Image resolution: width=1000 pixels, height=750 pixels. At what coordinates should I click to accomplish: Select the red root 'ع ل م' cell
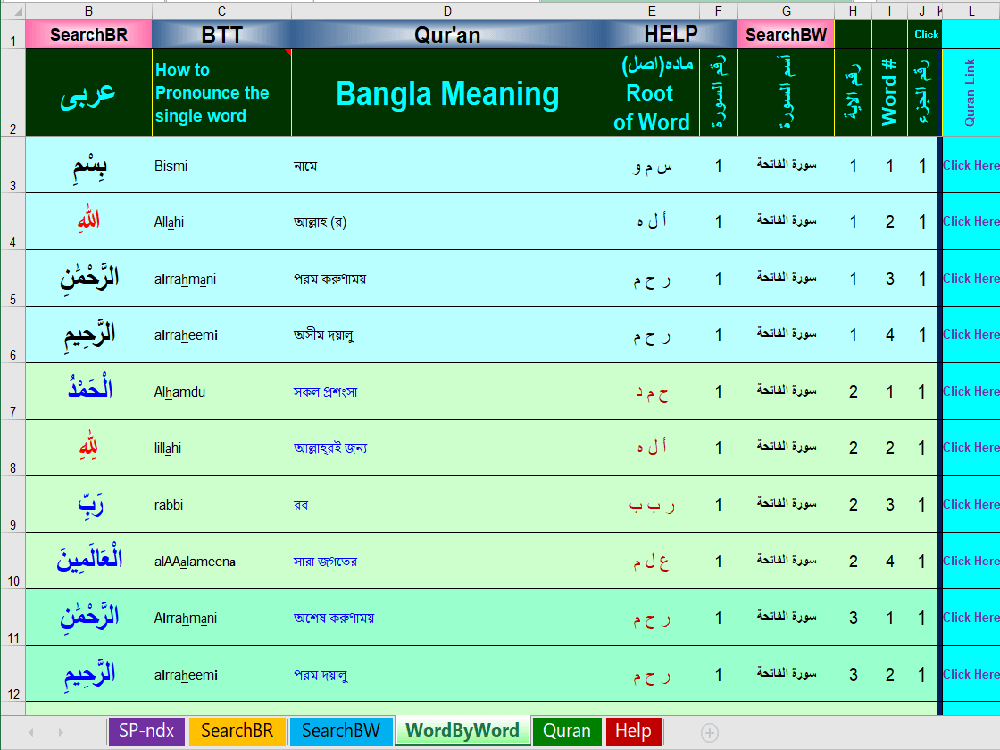pyautogui.click(x=651, y=561)
